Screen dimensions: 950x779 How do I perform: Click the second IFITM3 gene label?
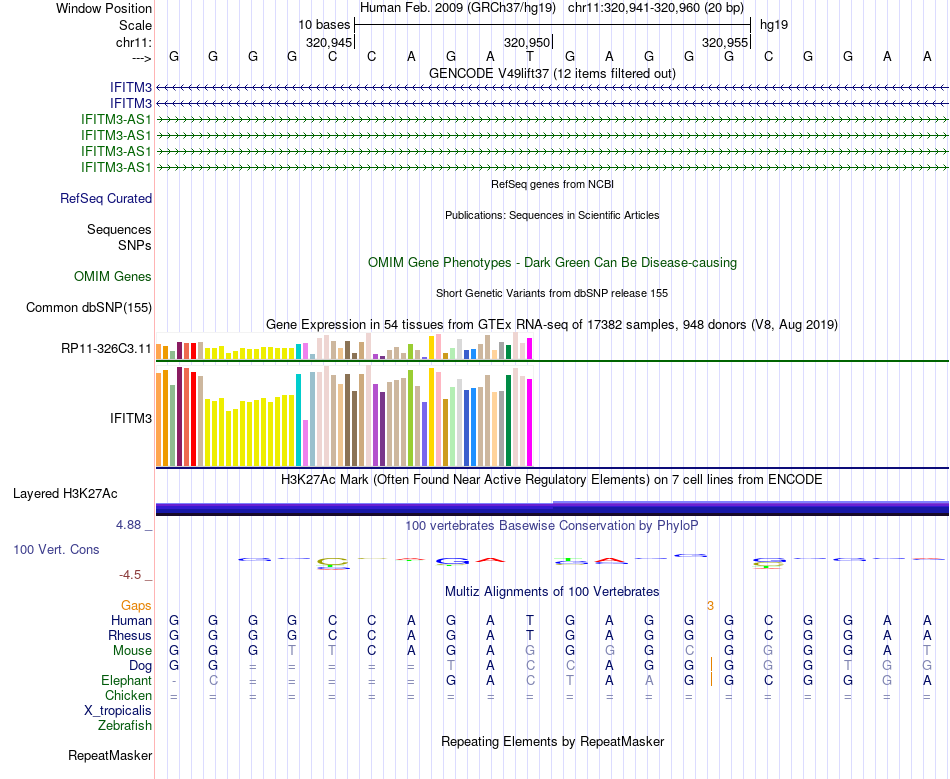pos(131,104)
